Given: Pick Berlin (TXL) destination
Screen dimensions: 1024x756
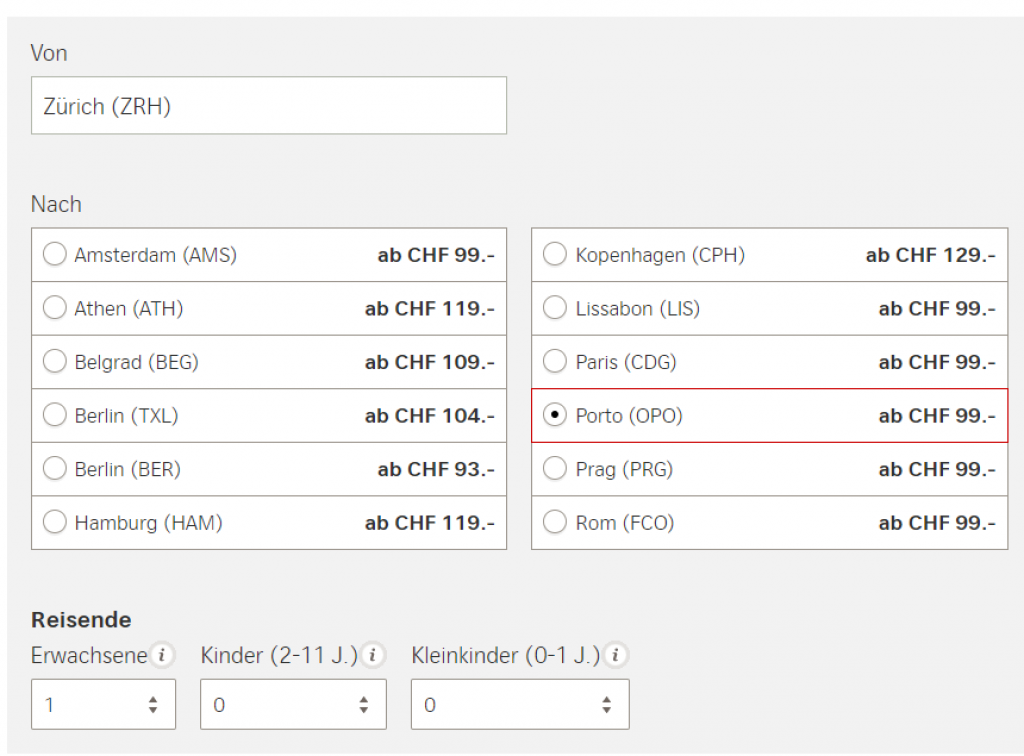Looking at the screenshot, I should (x=54, y=416).
